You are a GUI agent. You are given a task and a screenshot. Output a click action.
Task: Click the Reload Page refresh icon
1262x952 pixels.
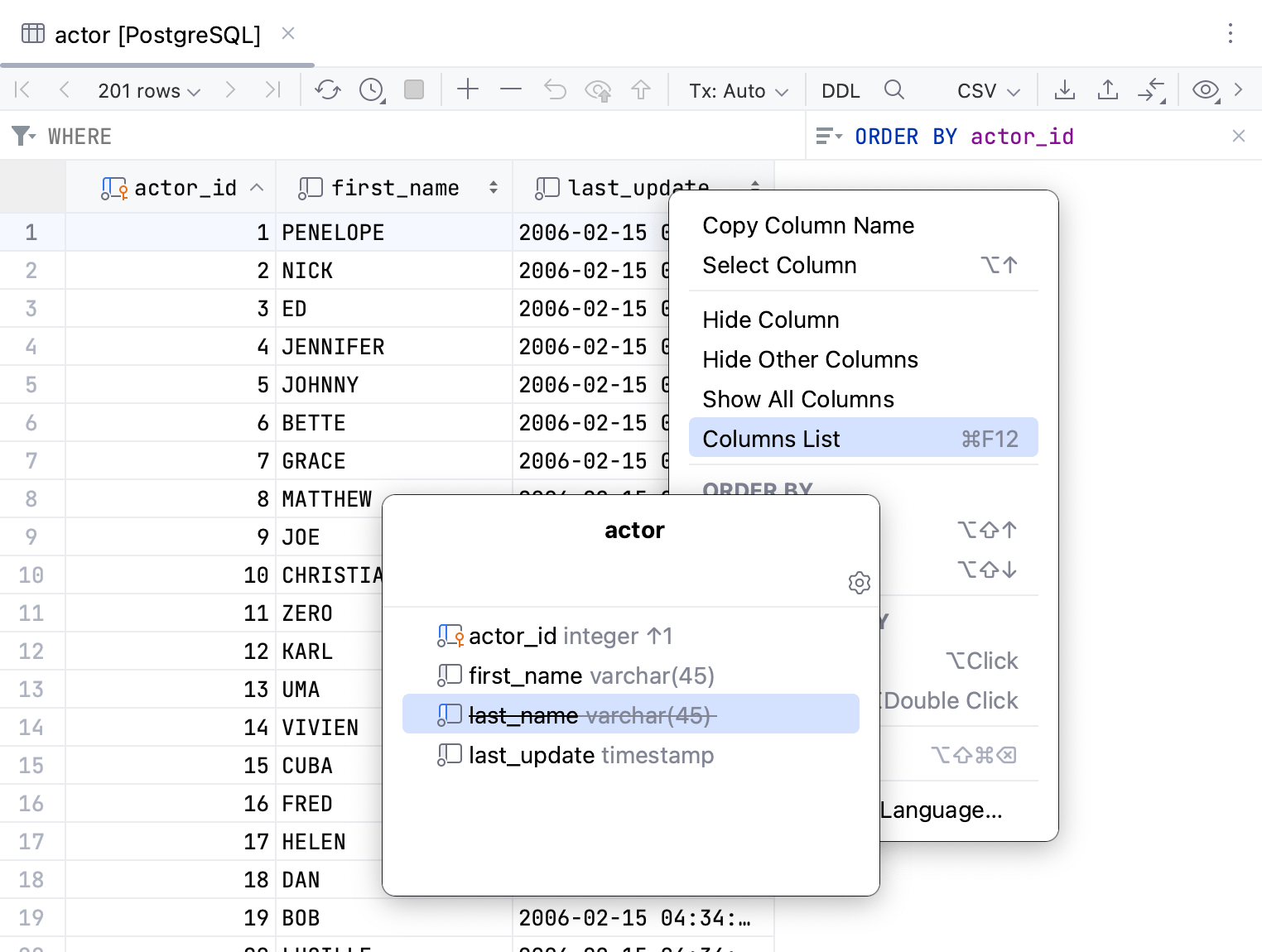click(x=328, y=90)
